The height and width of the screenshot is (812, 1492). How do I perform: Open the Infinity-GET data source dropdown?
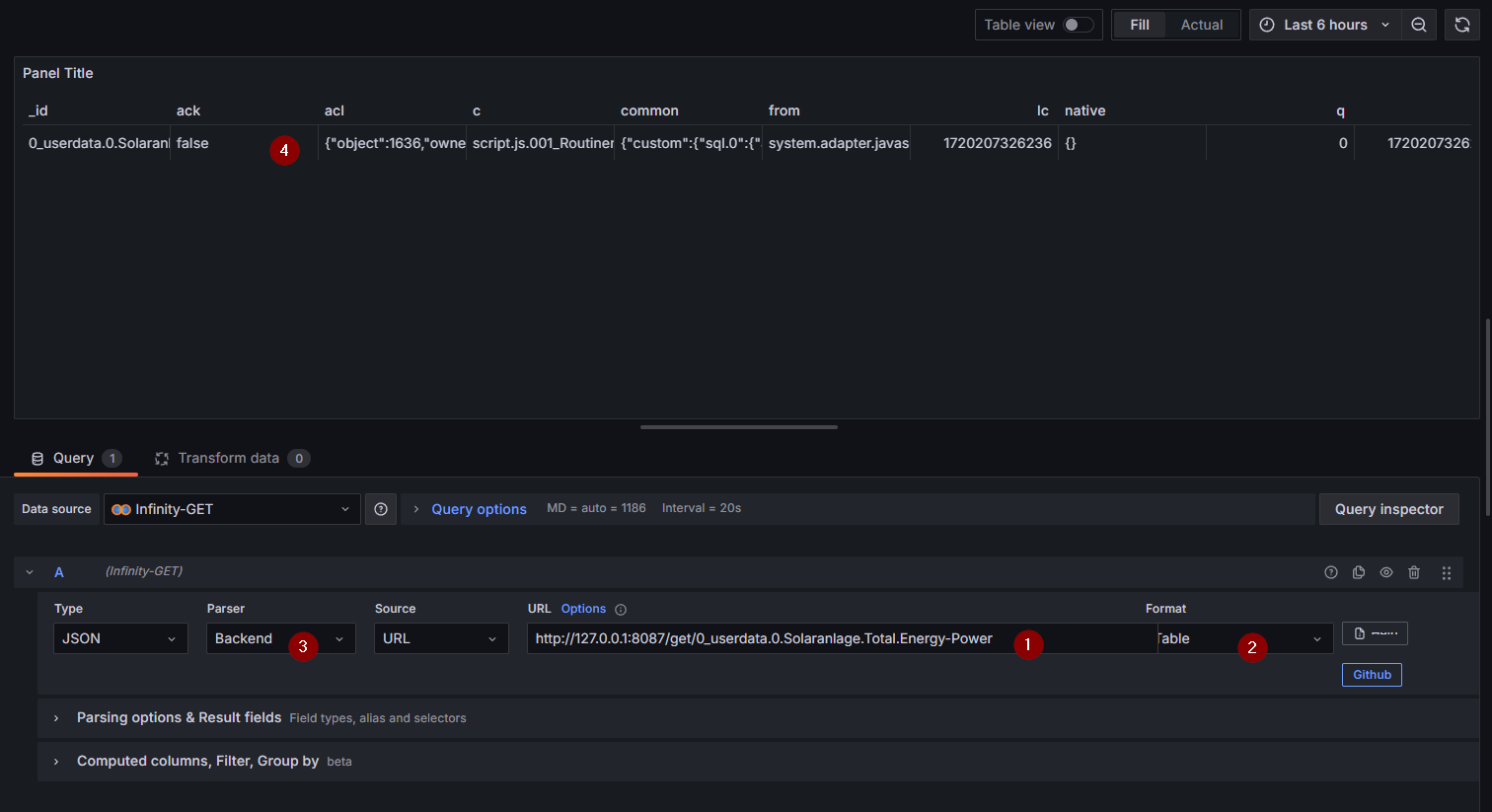click(232, 509)
